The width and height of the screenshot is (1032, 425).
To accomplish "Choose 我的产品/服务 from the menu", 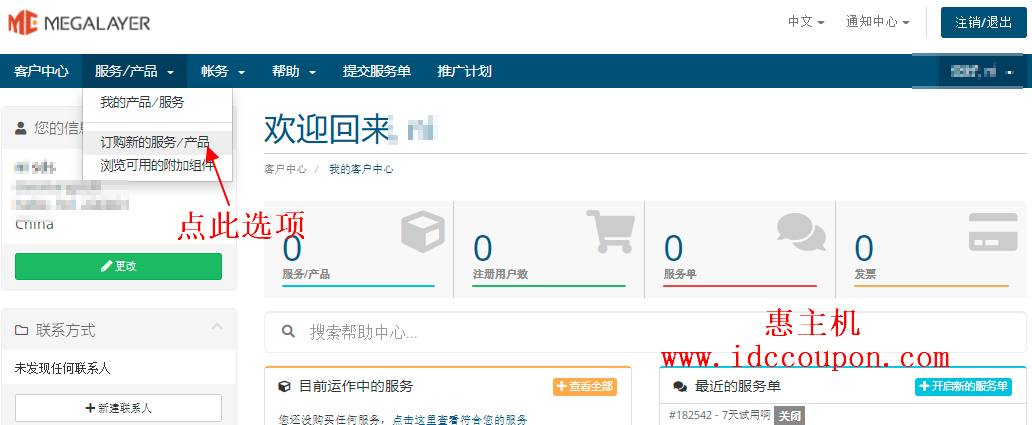I will (142, 102).
